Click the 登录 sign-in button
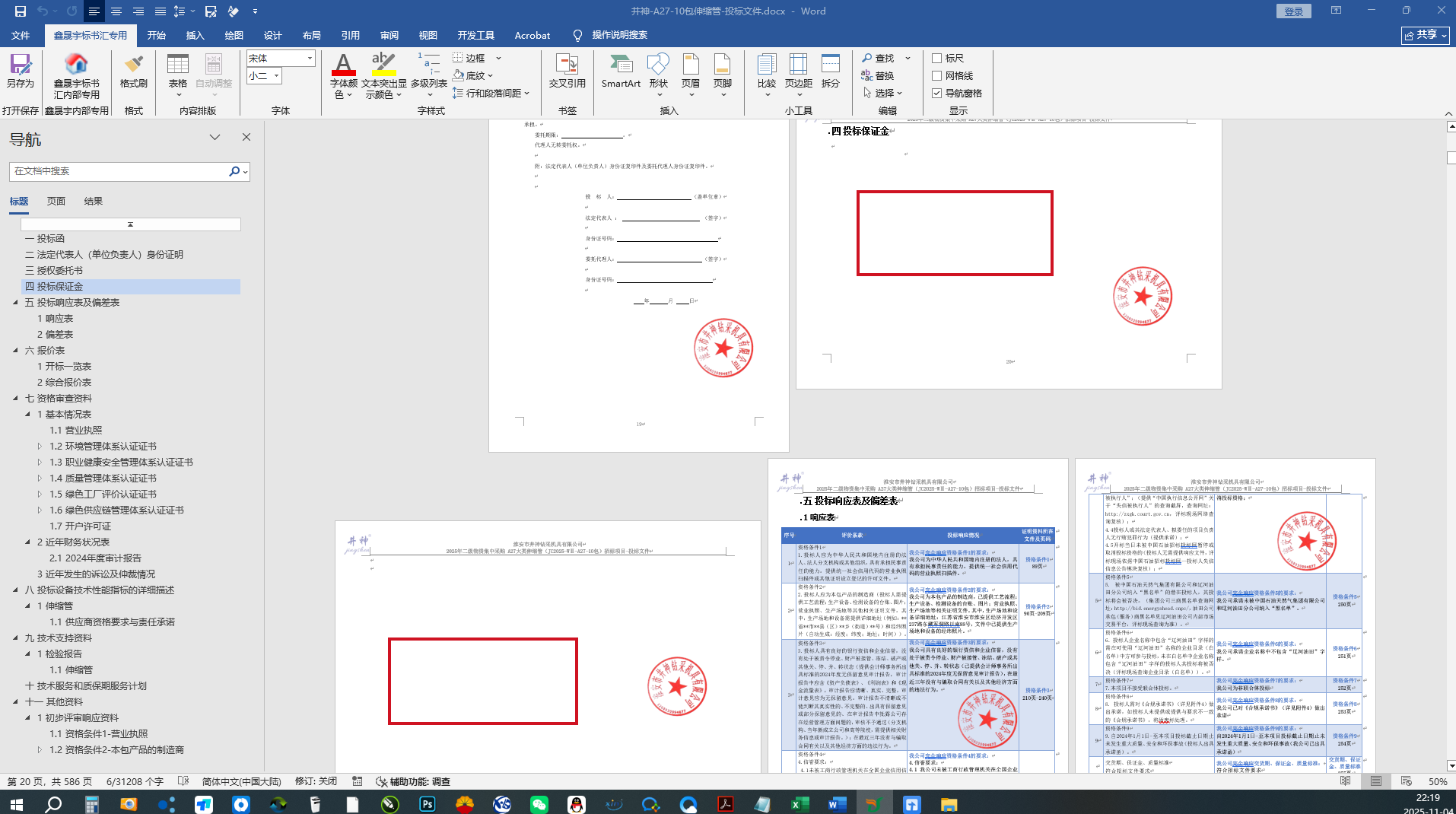This screenshot has width=1456, height=814. coord(1294,11)
